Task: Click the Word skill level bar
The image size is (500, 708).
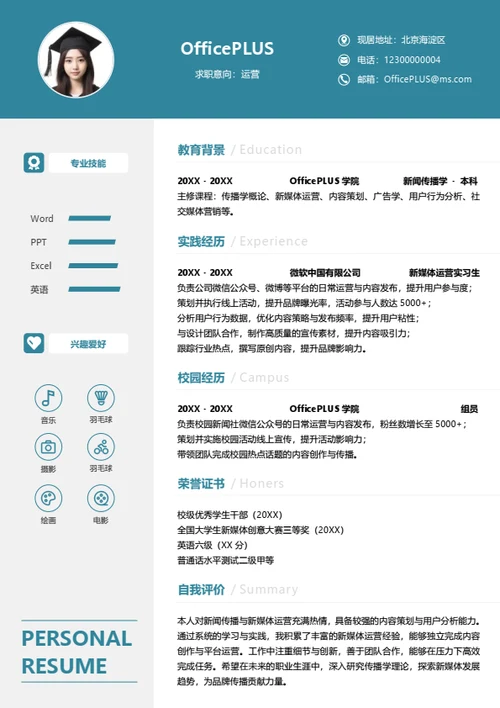Action: coord(89,219)
